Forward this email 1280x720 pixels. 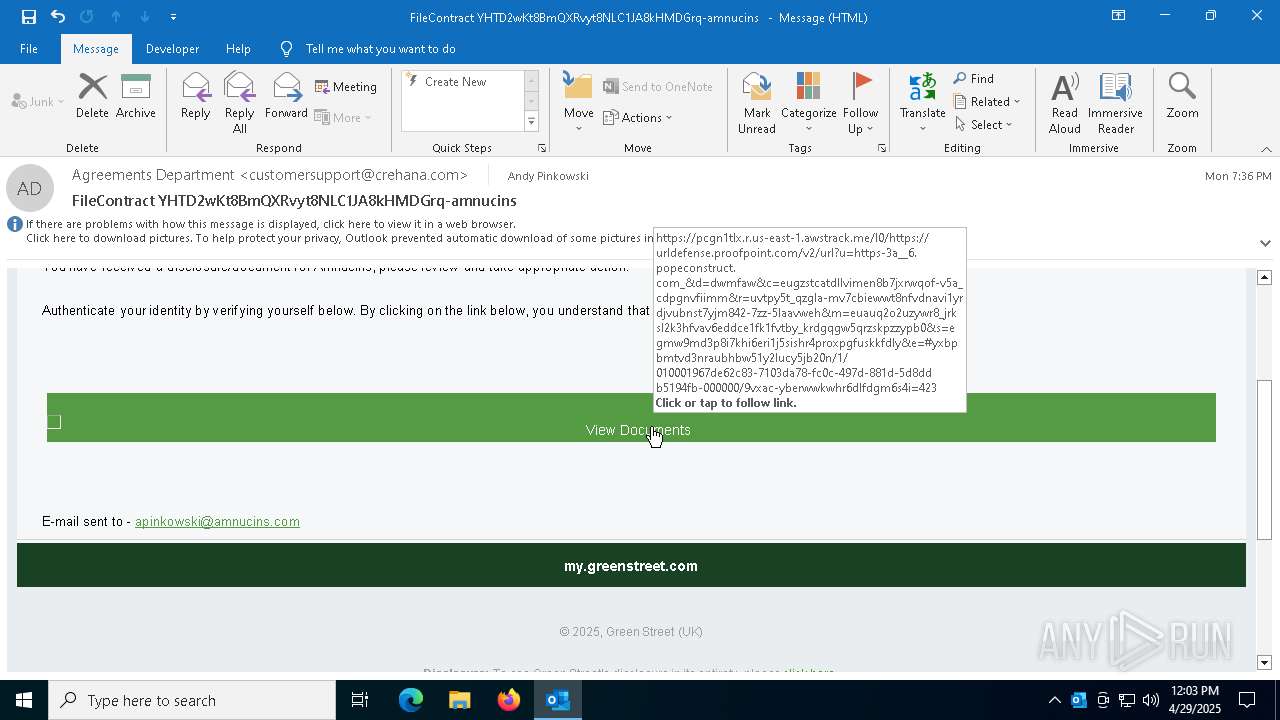(286, 96)
